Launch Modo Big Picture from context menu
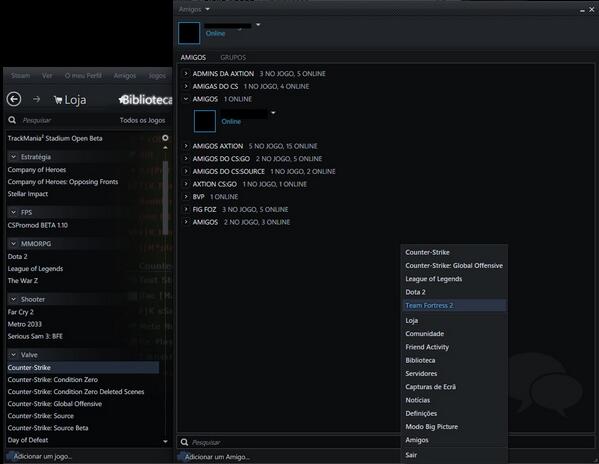 pyautogui.click(x=454, y=427)
